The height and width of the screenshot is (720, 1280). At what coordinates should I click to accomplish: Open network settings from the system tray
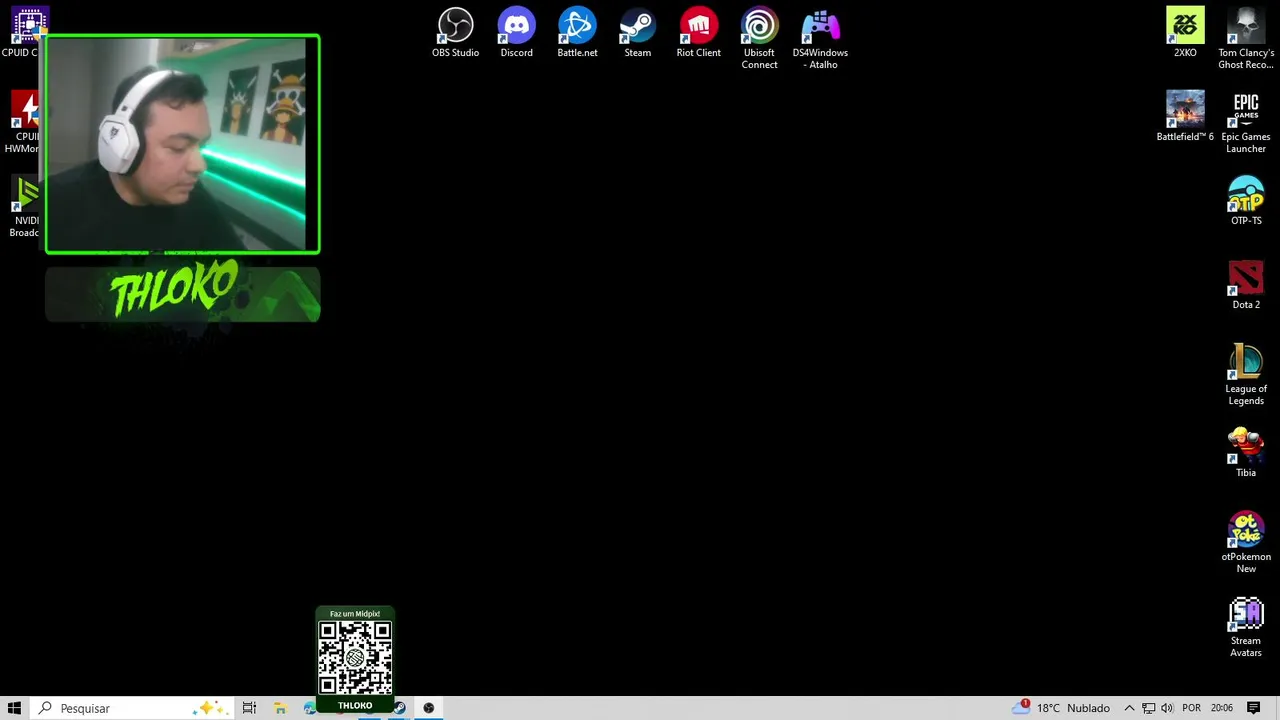point(1148,708)
